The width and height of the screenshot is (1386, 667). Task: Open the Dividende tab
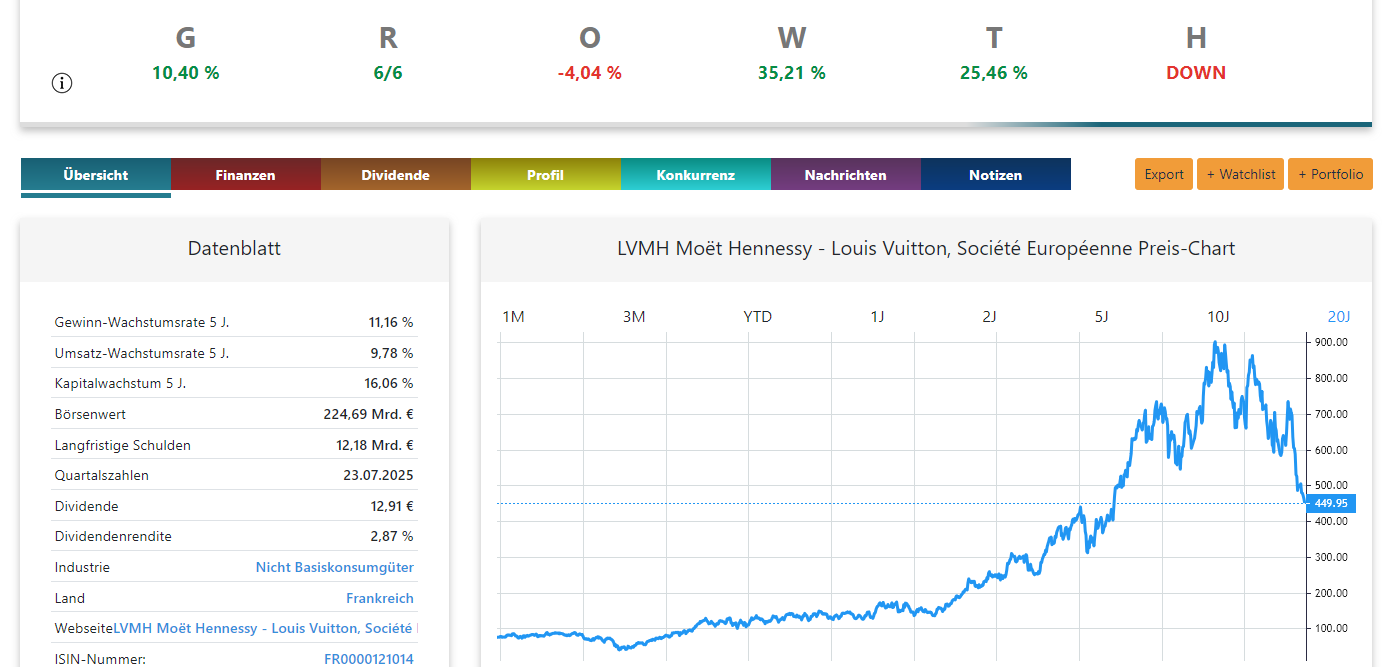(x=396, y=175)
